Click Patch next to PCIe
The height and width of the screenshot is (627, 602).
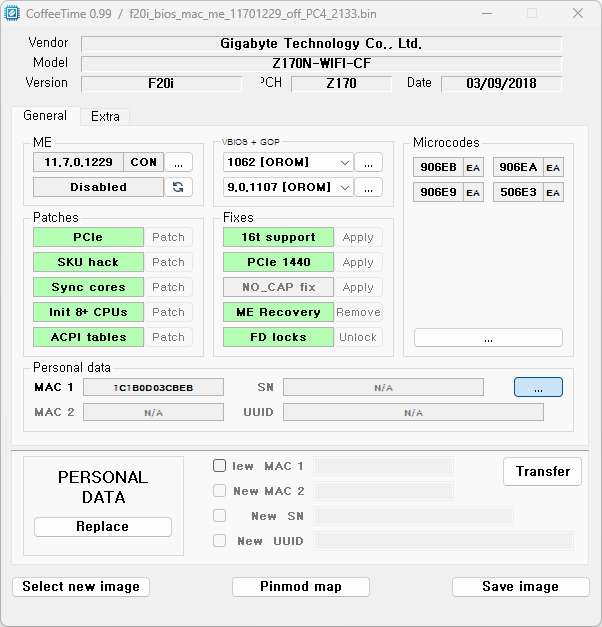coord(168,237)
